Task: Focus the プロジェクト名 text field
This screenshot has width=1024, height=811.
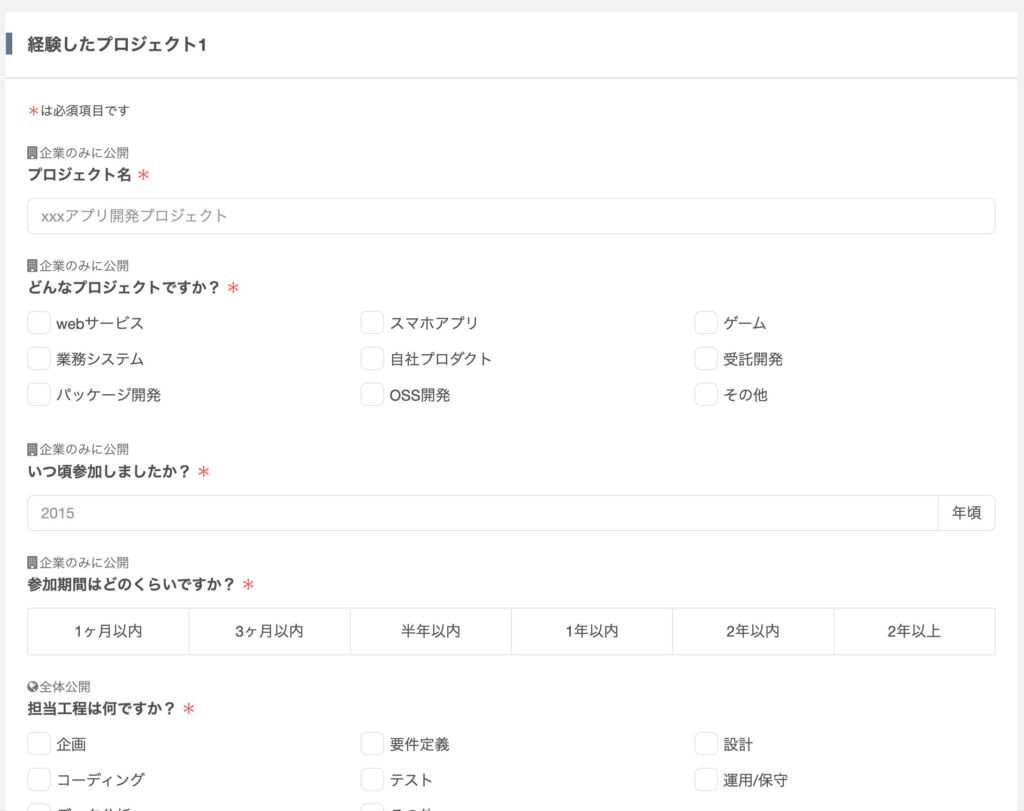Action: point(510,216)
